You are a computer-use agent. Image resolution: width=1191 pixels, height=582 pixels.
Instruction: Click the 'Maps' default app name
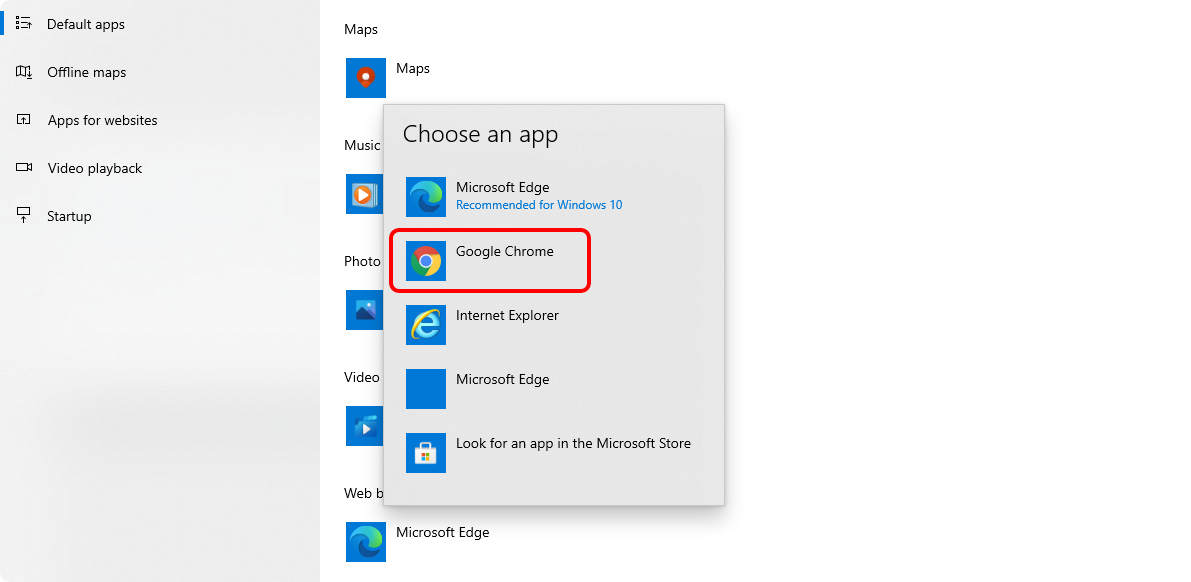[413, 68]
